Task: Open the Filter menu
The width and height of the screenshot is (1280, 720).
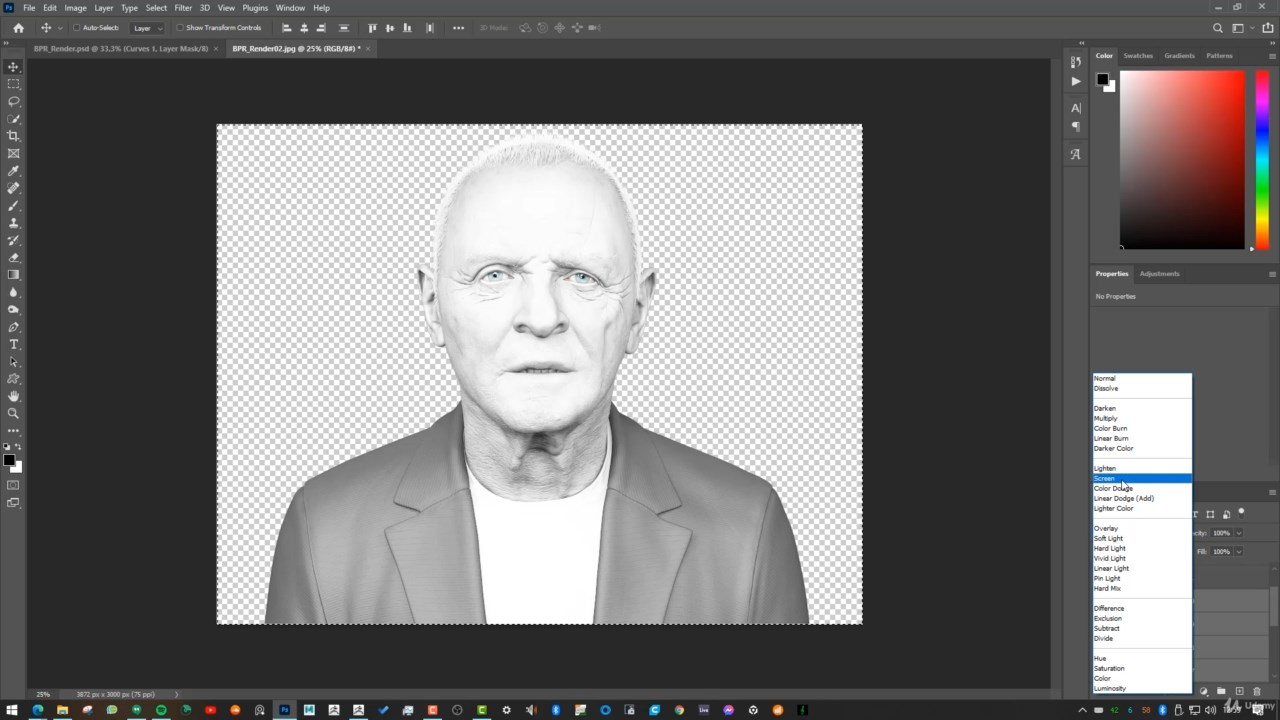Action: point(183,8)
